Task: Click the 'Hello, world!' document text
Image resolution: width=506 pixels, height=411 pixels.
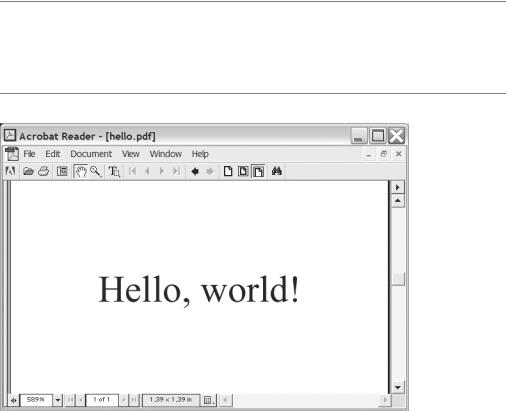Action: pos(199,290)
